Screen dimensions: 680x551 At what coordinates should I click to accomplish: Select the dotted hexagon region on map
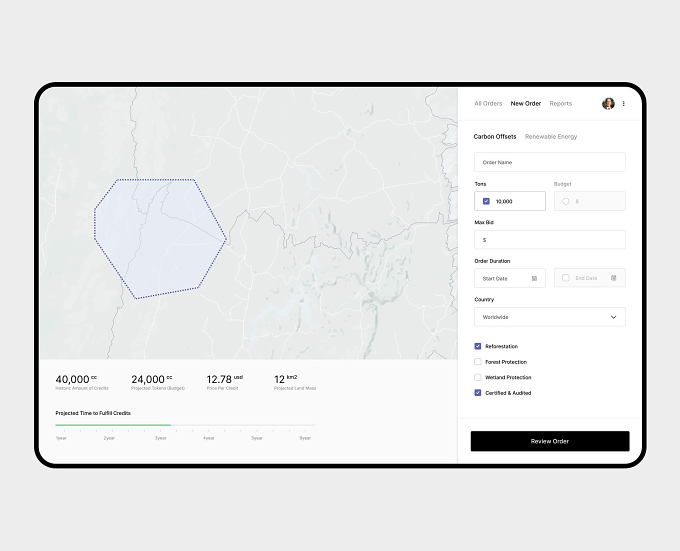[160, 238]
